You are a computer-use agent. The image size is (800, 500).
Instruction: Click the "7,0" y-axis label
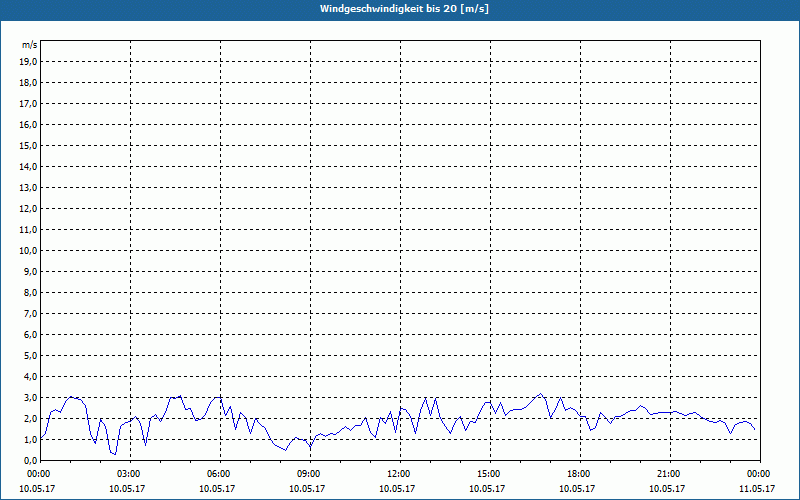(30, 313)
